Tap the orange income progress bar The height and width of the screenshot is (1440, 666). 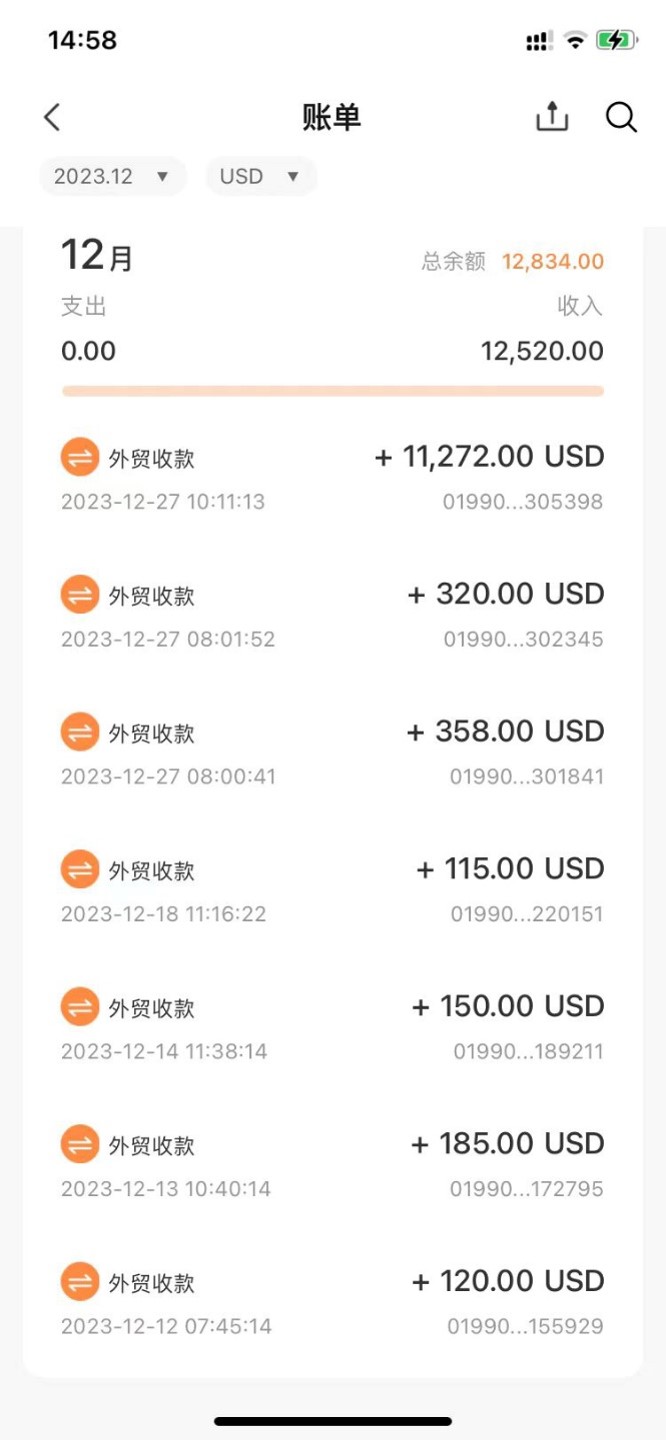(x=332, y=391)
